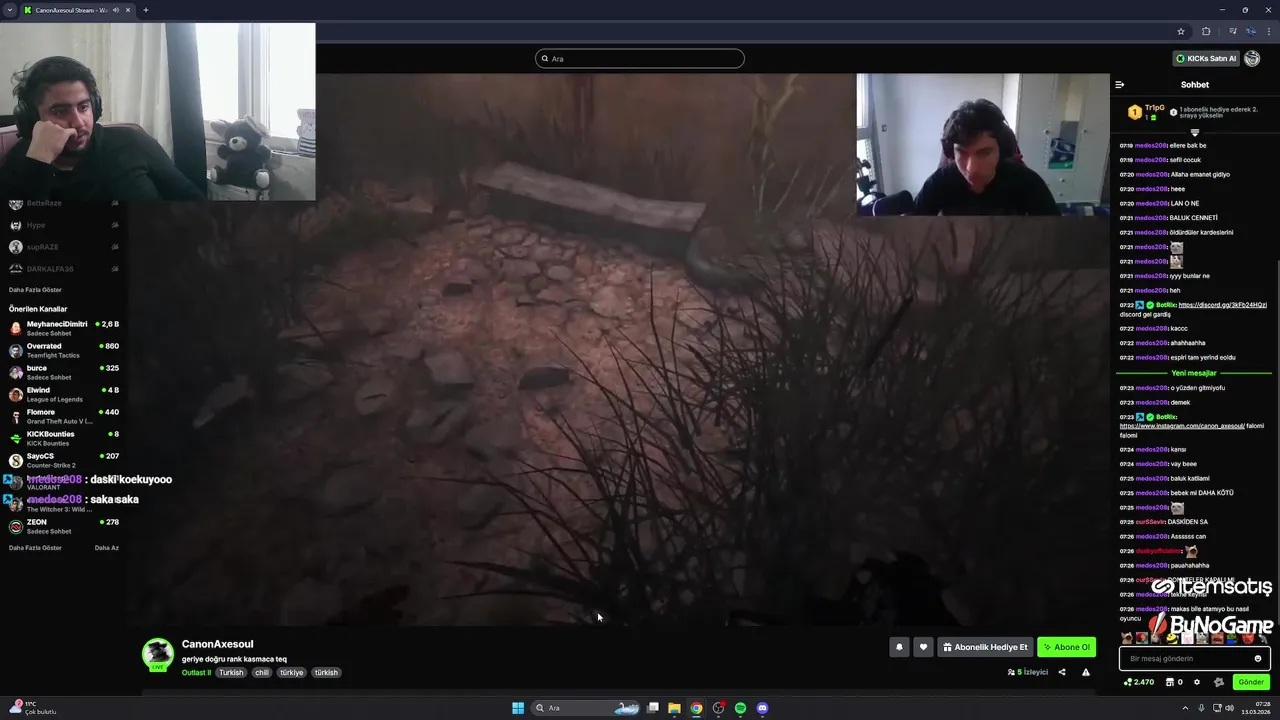Click the Gönder send button
The height and width of the screenshot is (720, 1280).
pos(1251,682)
